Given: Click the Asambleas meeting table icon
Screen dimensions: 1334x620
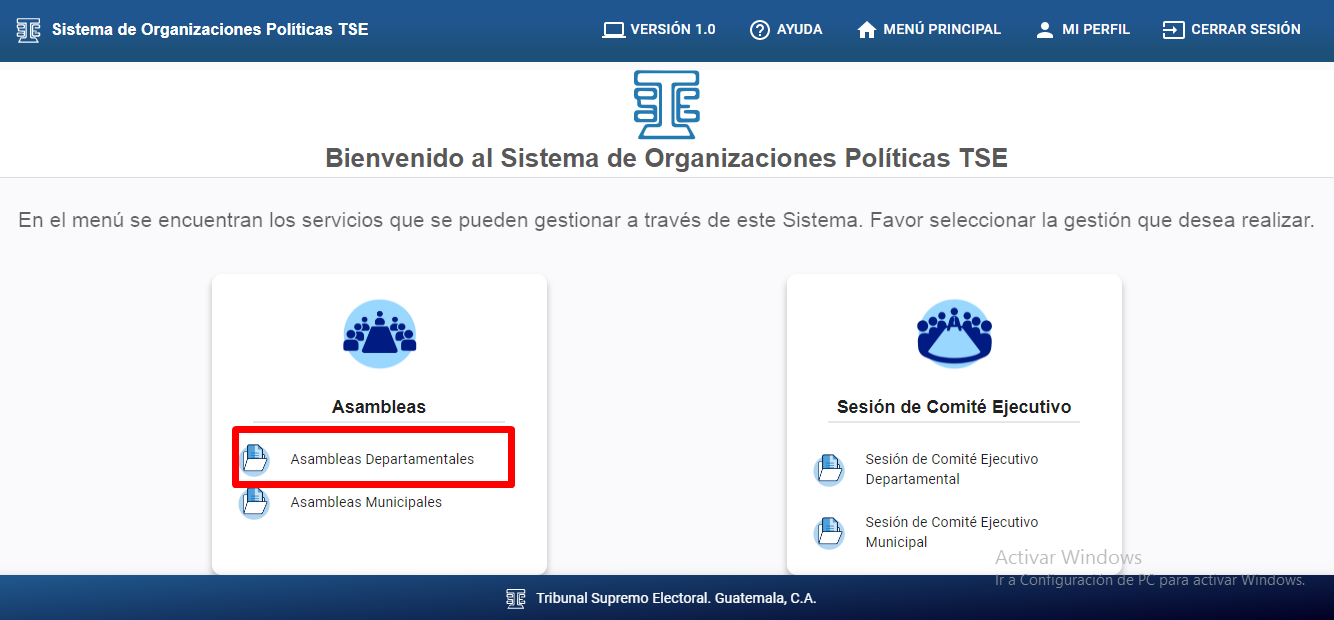Looking at the screenshot, I should coord(379,334).
